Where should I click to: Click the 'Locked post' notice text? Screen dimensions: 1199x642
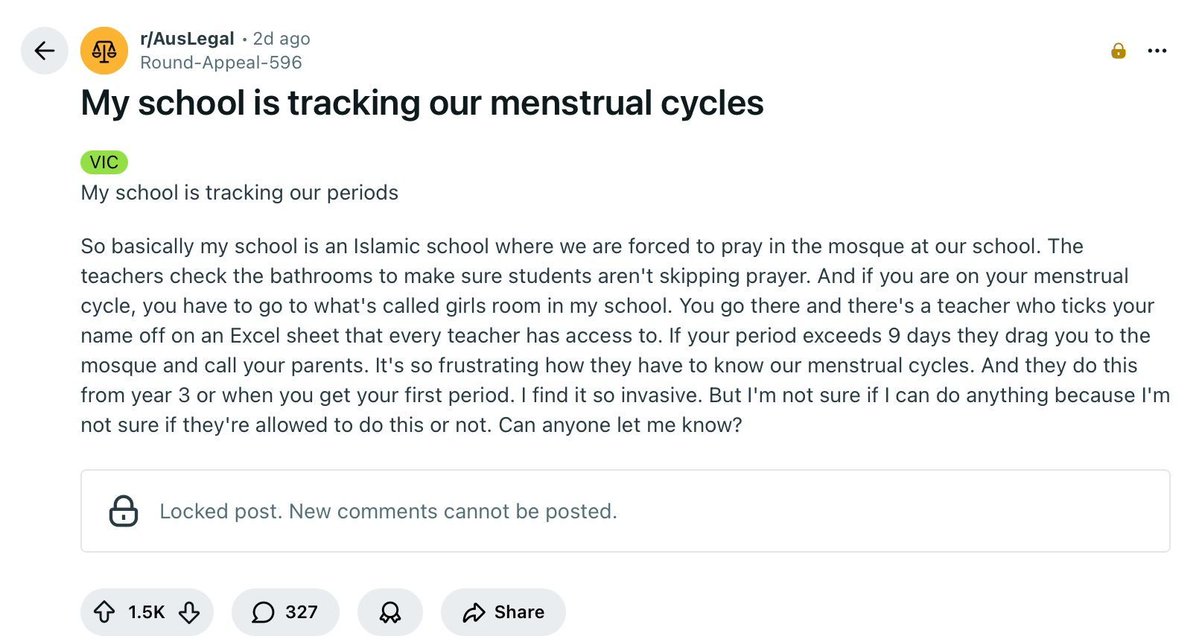[388, 511]
